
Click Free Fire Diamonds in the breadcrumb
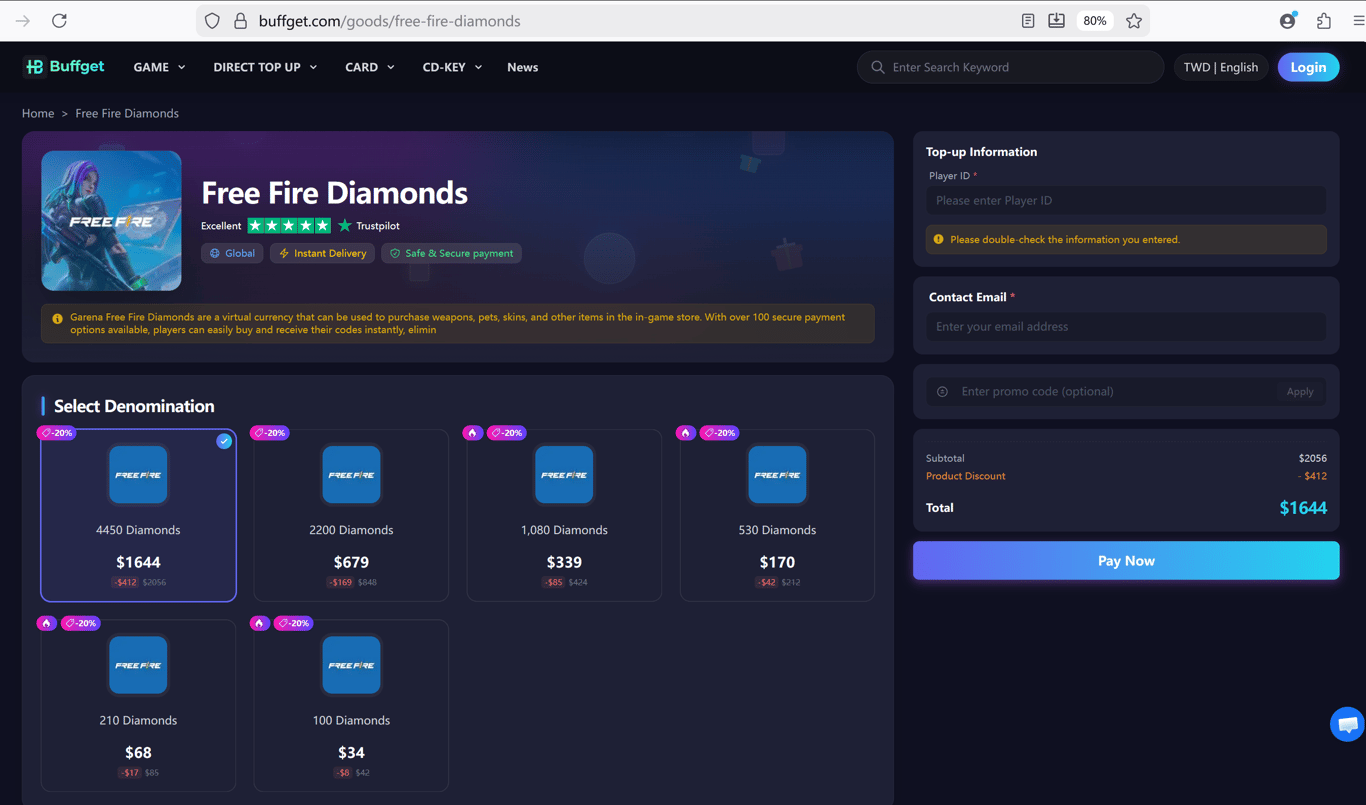[x=127, y=113]
